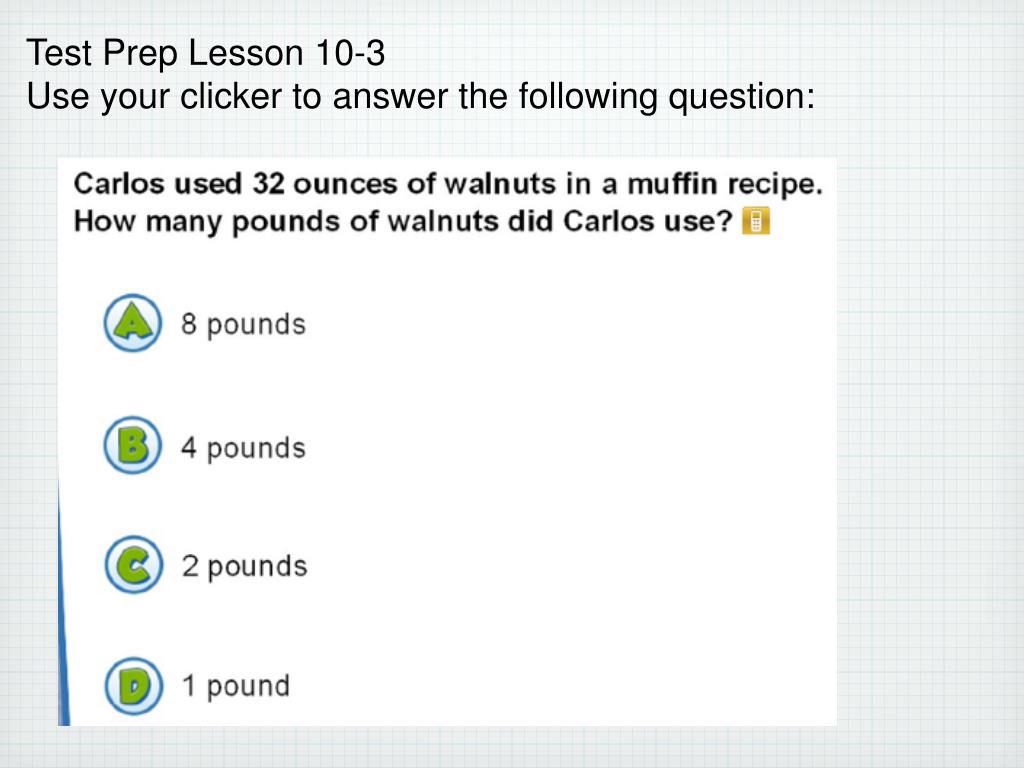Screen dimensions: 1024x768
Task: Click the number 32 in the question
Action: tap(270, 185)
